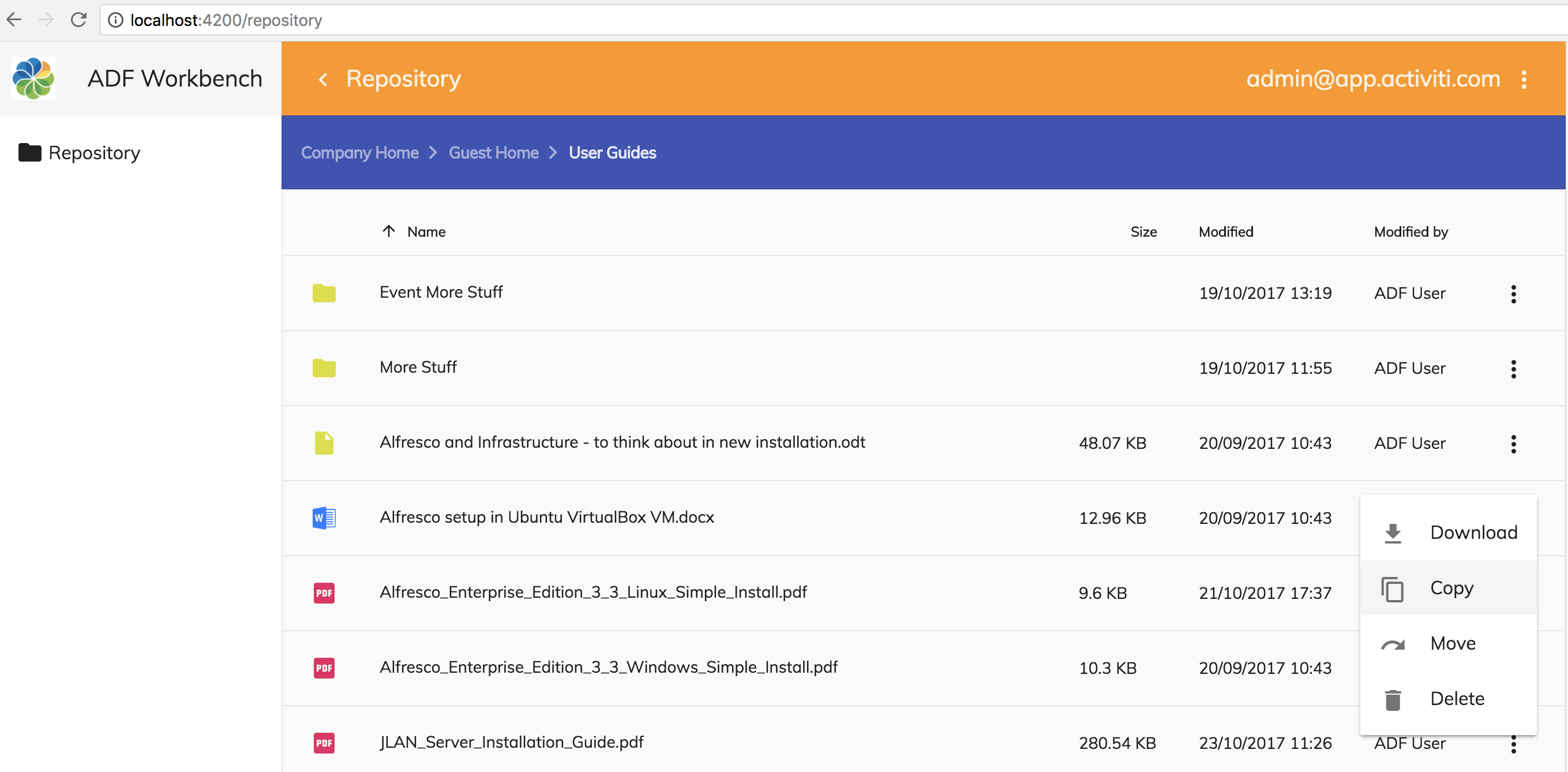Viewport: 1568px width, 772px height.
Task: Reload the page with the refresh icon
Action: 78,20
